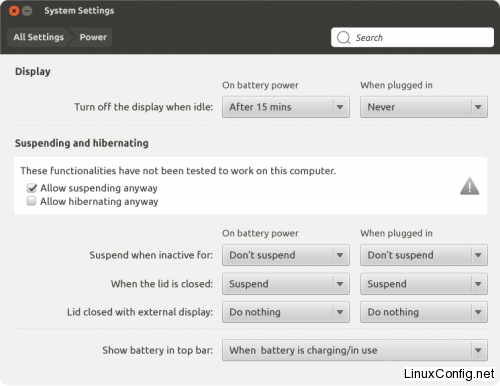The height and width of the screenshot is (386, 500).
Task: Click the 'When the lid is closed:' label
Action: (162, 284)
